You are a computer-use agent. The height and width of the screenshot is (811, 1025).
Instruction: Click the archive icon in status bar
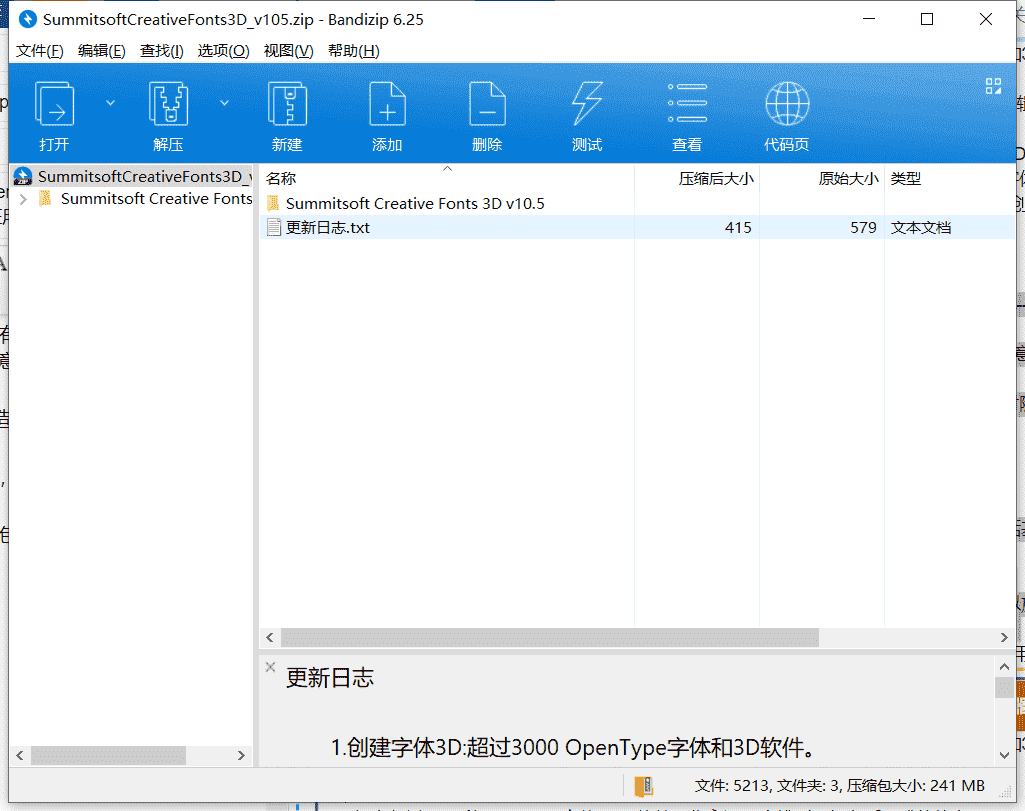pos(644,786)
